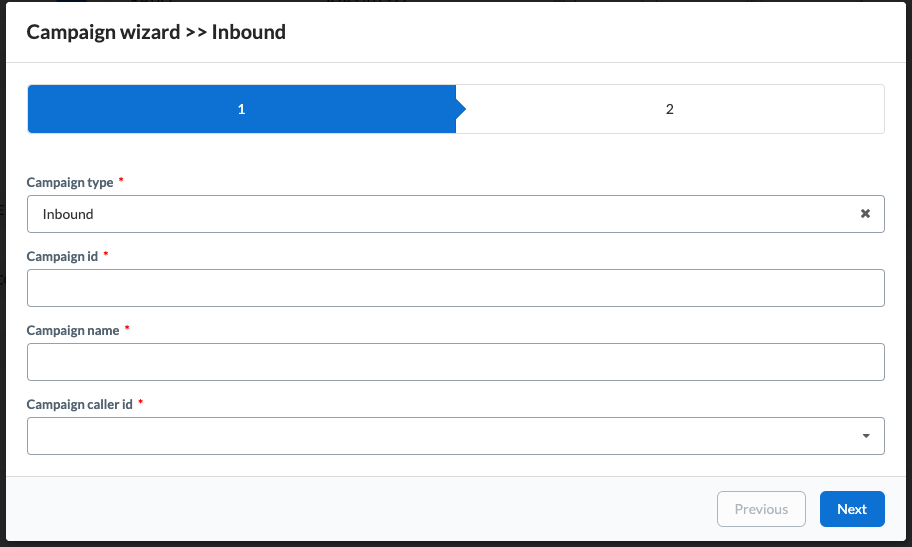Click the Previous button
This screenshot has width=912, height=547.
[761, 509]
